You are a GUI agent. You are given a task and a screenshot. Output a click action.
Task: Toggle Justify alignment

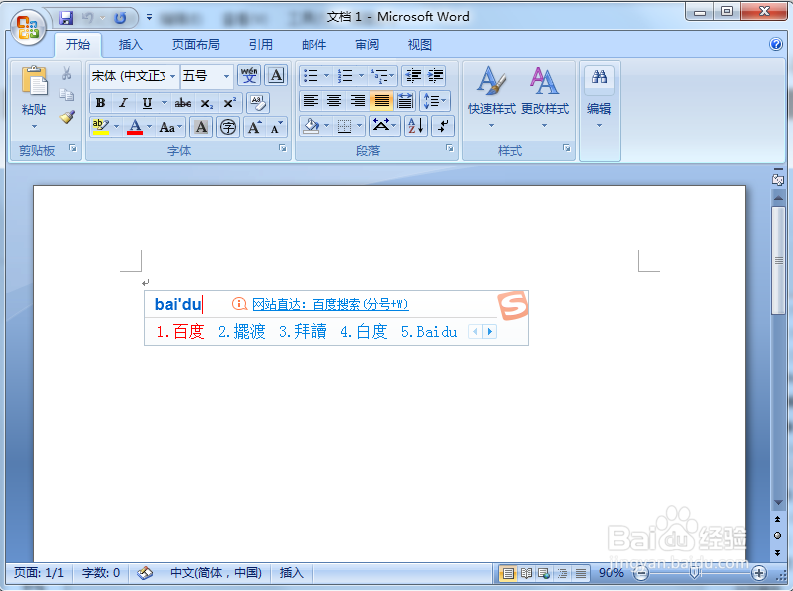(381, 101)
